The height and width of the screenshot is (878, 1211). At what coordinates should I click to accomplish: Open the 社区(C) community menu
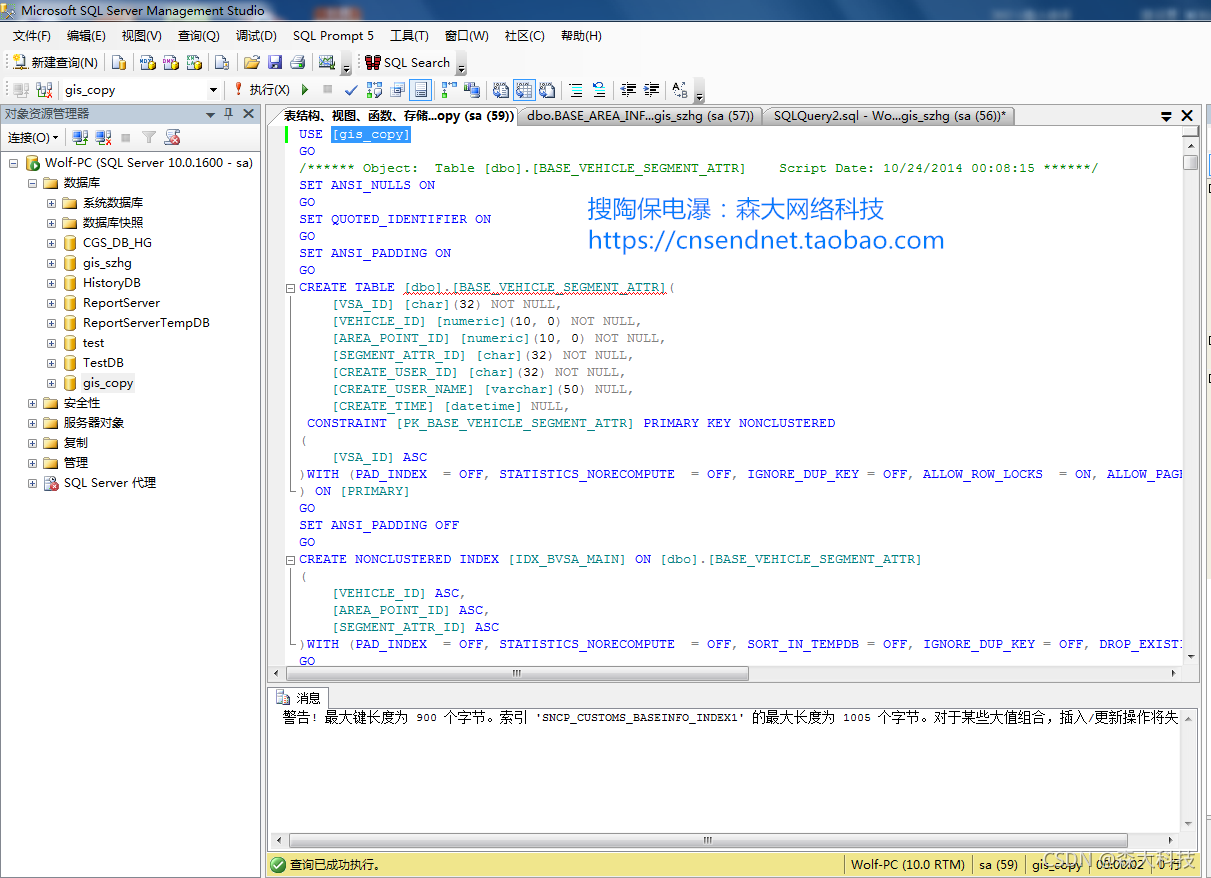(x=525, y=36)
